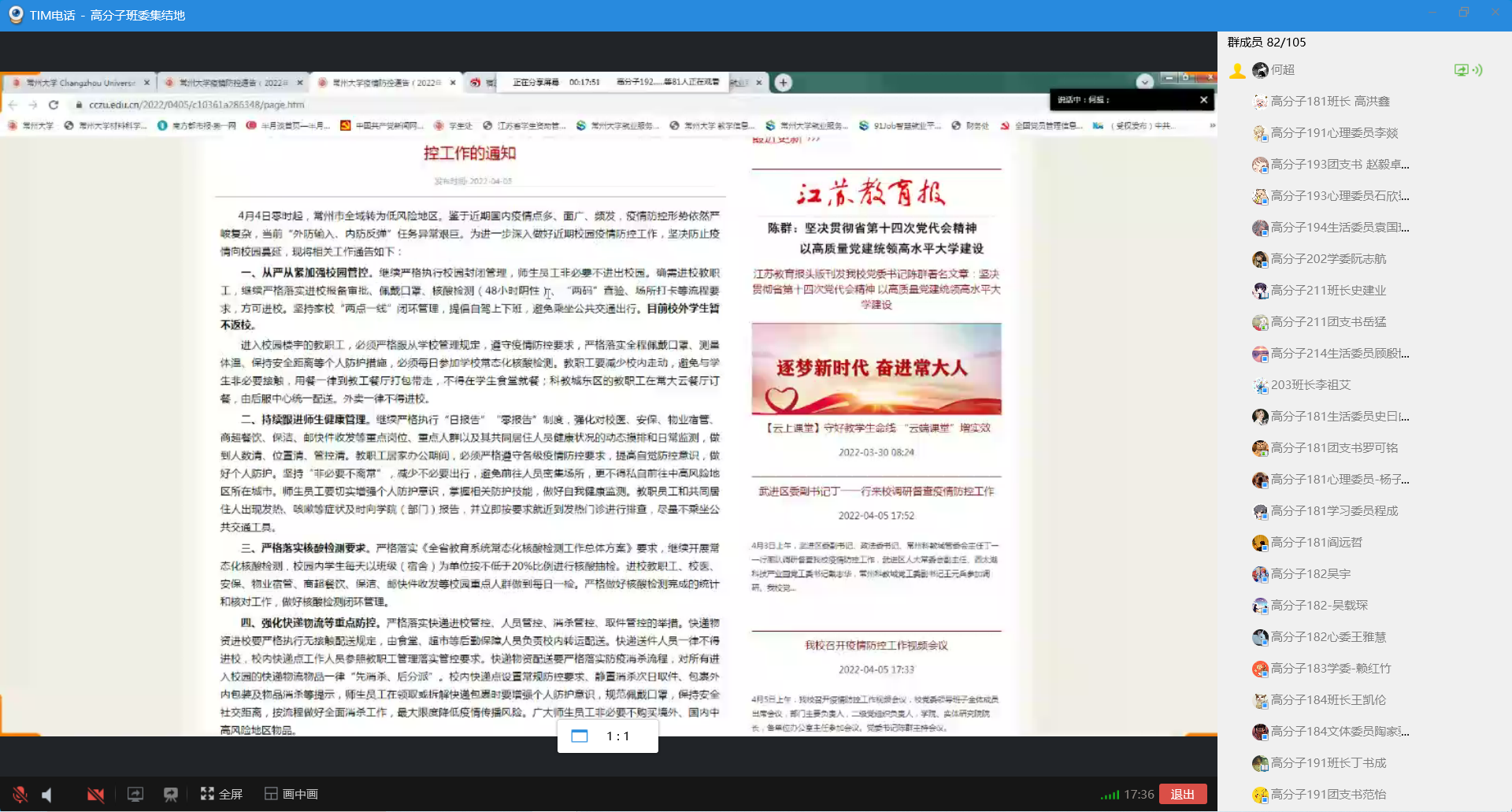
Task: Open new tab with plus icon
Action: 783,83
